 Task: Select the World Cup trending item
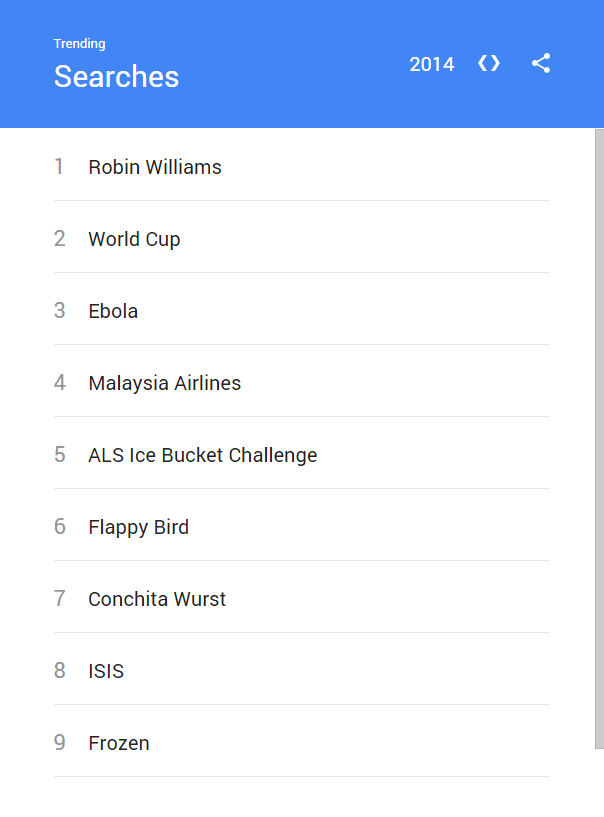[x=134, y=239]
